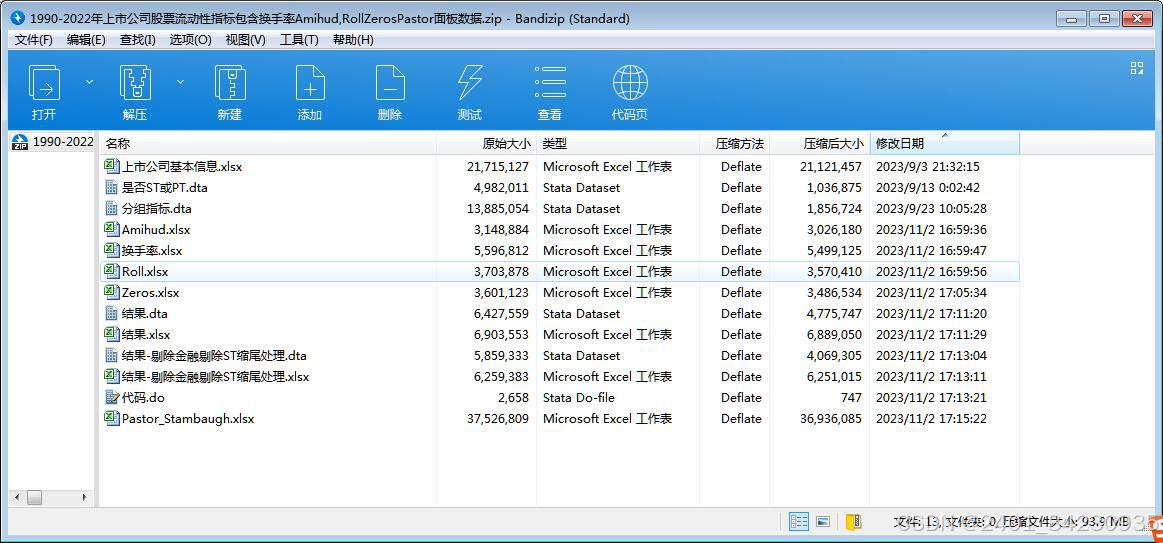Click Excel icon of Roll.xlsx
Screen dimensions: 1163x543
(112, 272)
